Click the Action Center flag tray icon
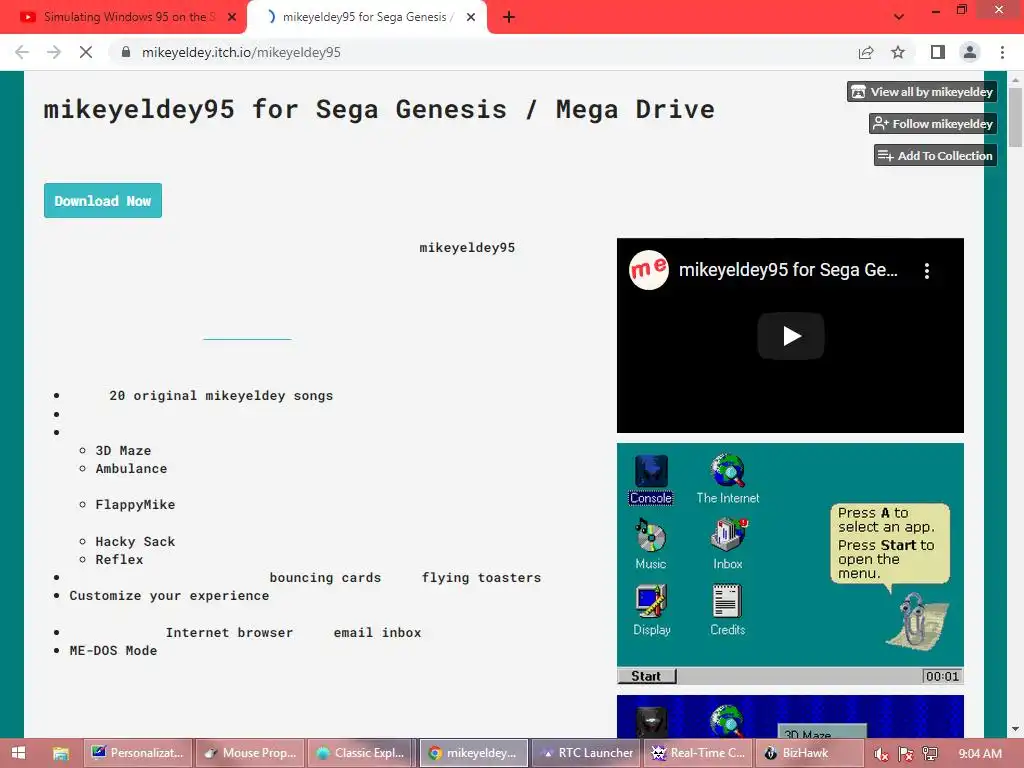1024x768 pixels. tap(906, 754)
